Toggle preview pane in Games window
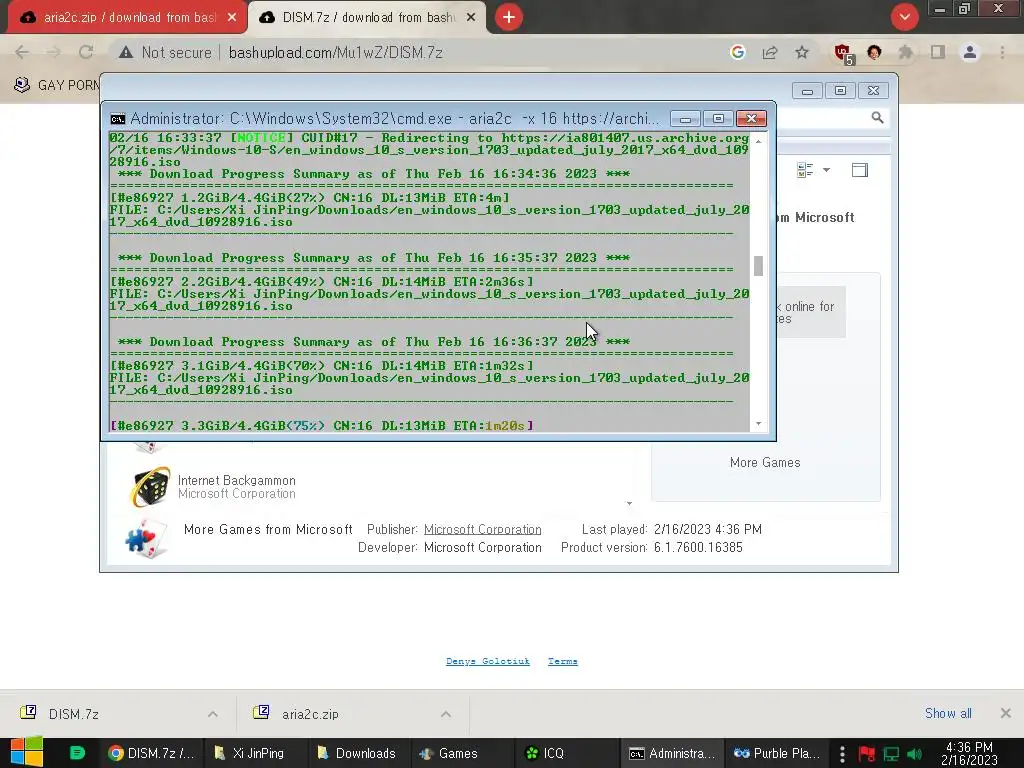 860,170
